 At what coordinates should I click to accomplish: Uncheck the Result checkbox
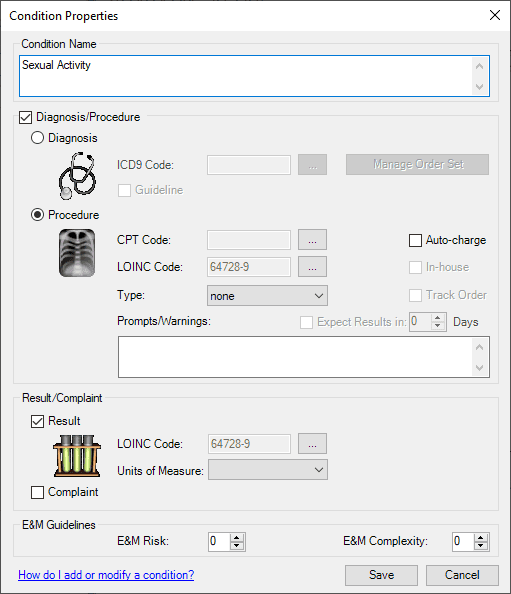tap(37, 421)
